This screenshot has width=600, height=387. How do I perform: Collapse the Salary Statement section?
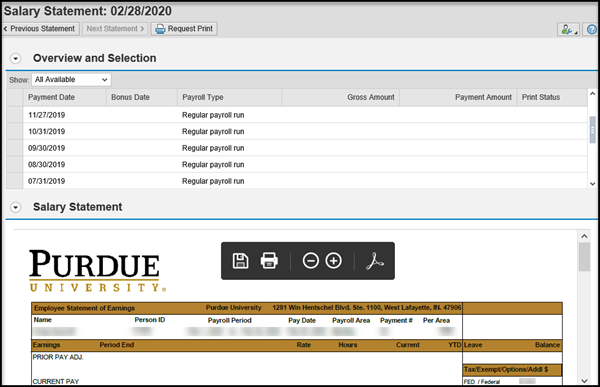[15, 207]
